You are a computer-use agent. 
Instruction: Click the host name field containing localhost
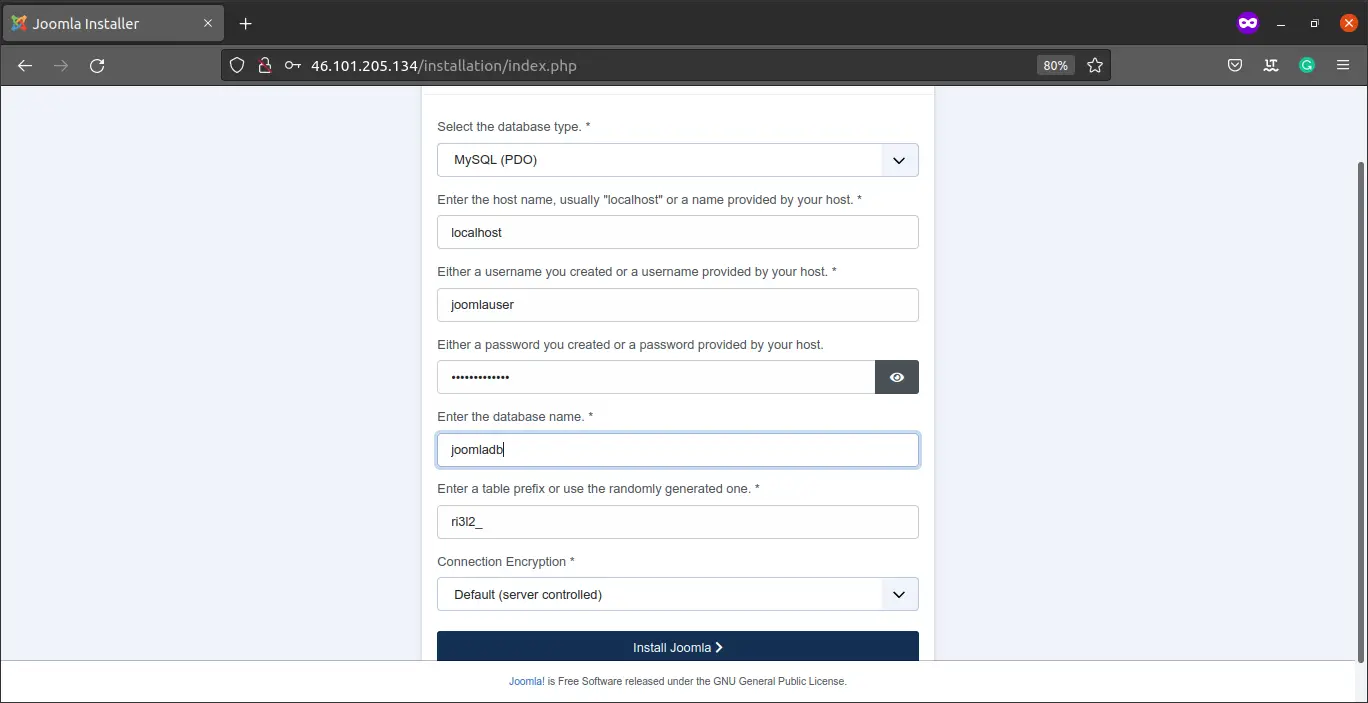pos(678,232)
